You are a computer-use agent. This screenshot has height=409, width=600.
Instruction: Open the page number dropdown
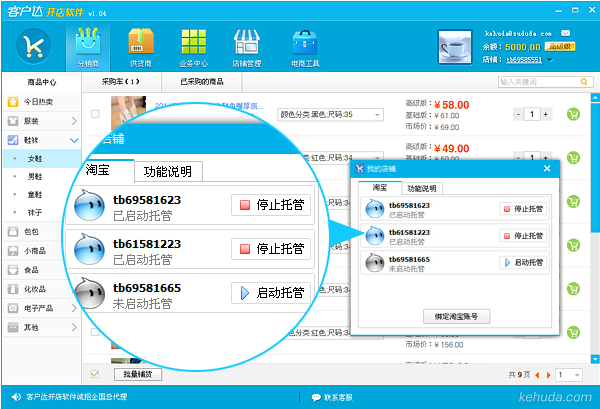570,375
